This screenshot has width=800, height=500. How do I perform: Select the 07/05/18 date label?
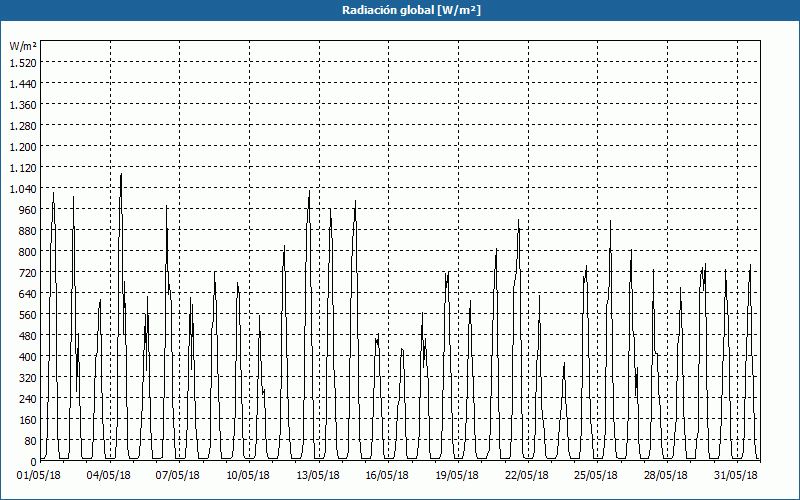[178, 475]
